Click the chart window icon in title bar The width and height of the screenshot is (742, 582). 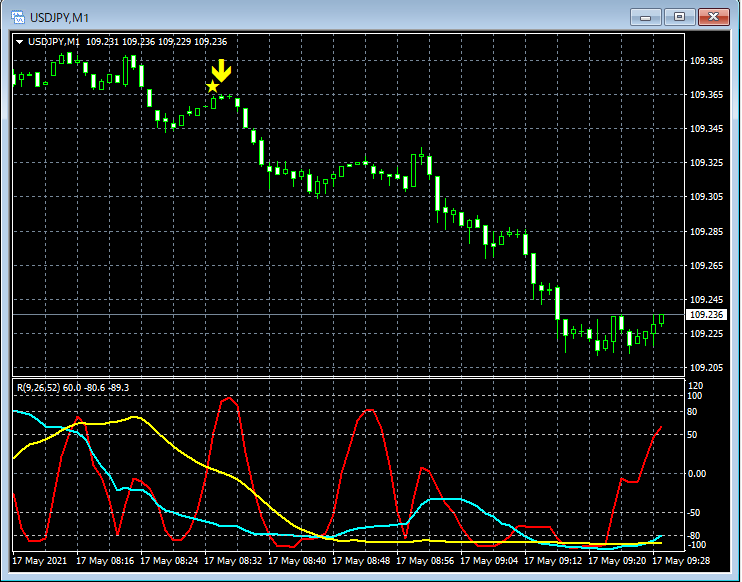click(18, 16)
